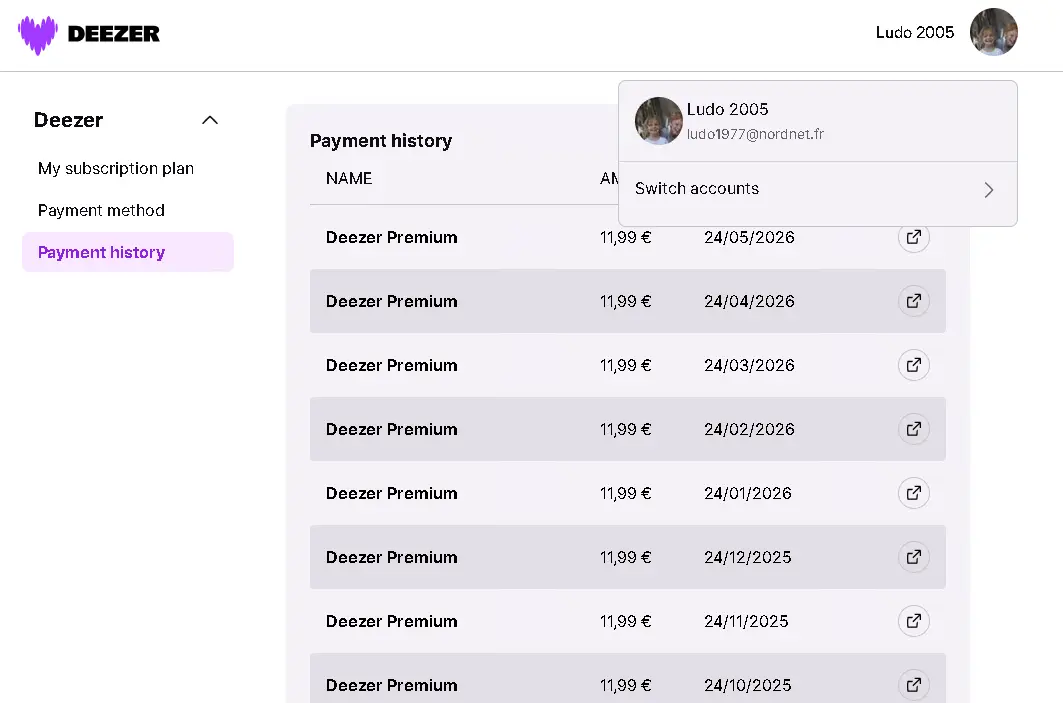Image resolution: width=1063 pixels, height=703 pixels.
Task: Open receipt for 24/01/2026 payment
Action: click(x=913, y=493)
